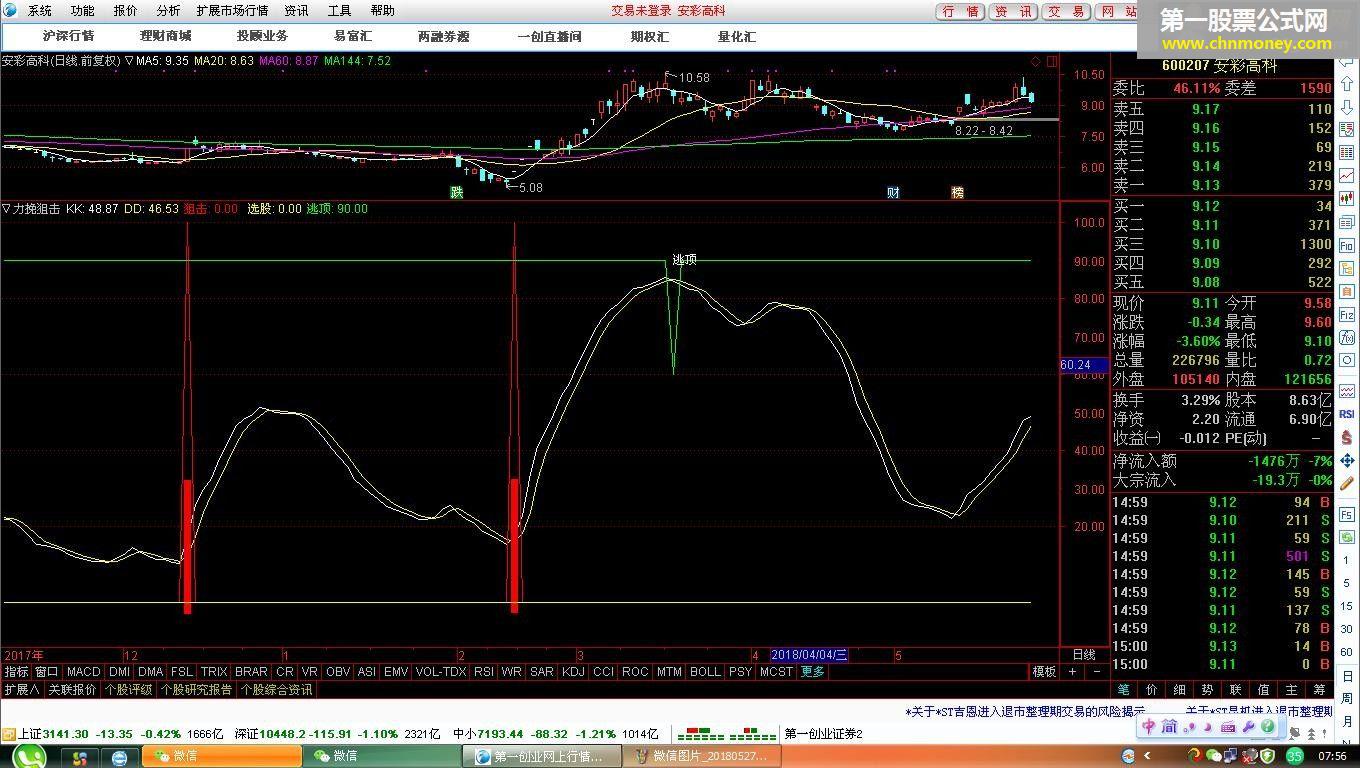
Task: Open the 两融券源 toolbar section
Action: [443, 36]
